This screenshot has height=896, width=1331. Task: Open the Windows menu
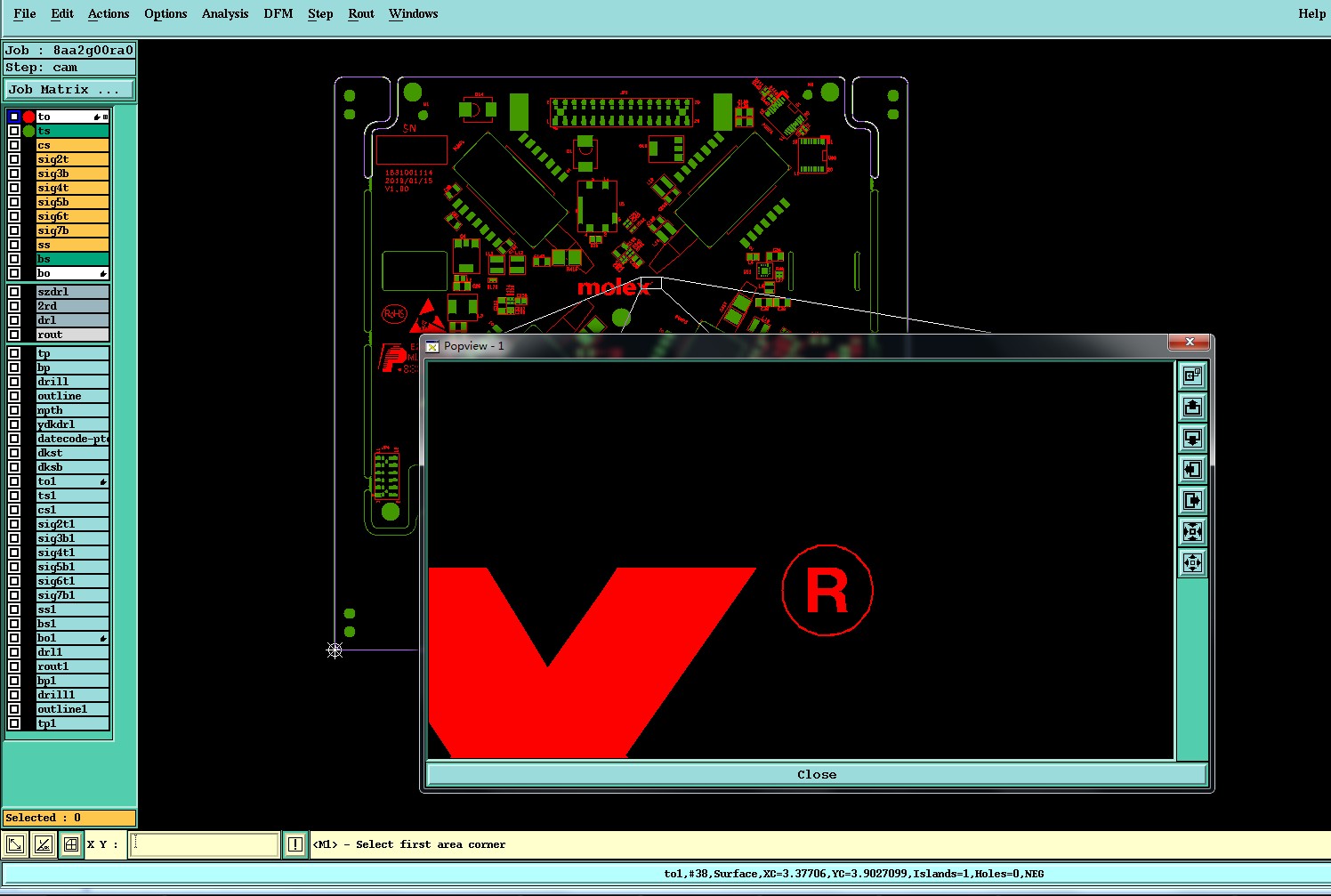coord(414,13)
